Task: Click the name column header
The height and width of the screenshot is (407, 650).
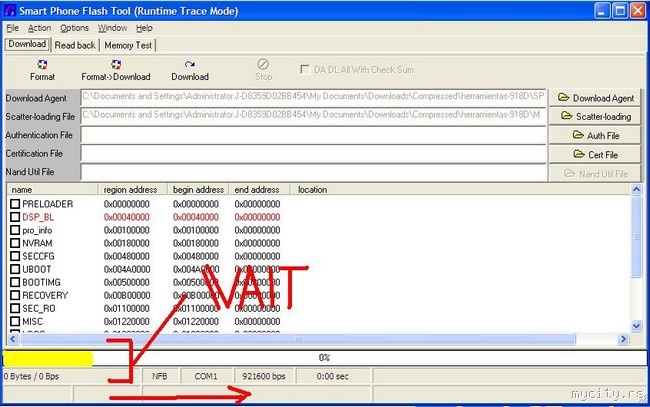Action: 53,189
